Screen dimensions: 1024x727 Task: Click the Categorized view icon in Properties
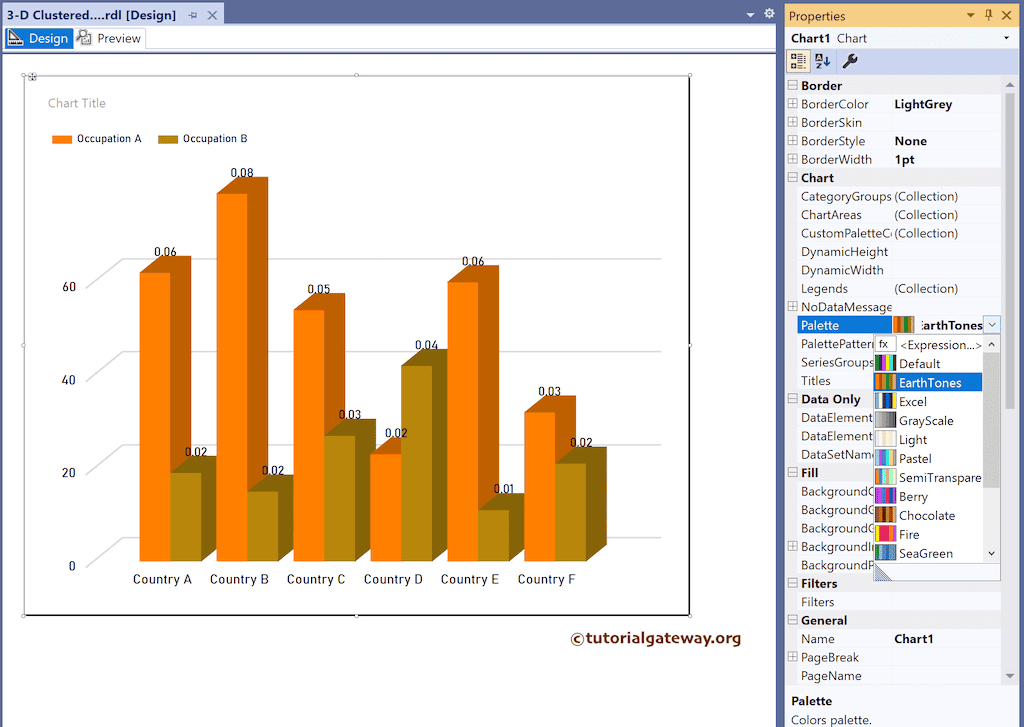tap(798, 61)
